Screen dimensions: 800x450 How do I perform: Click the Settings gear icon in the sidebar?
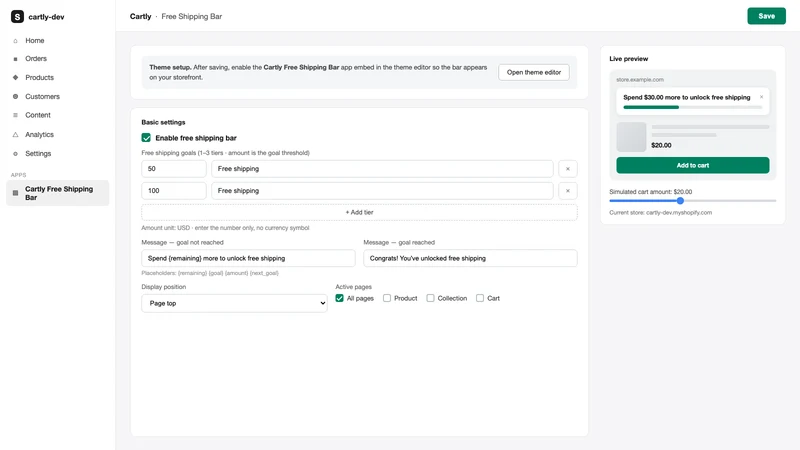coord(15,154)
